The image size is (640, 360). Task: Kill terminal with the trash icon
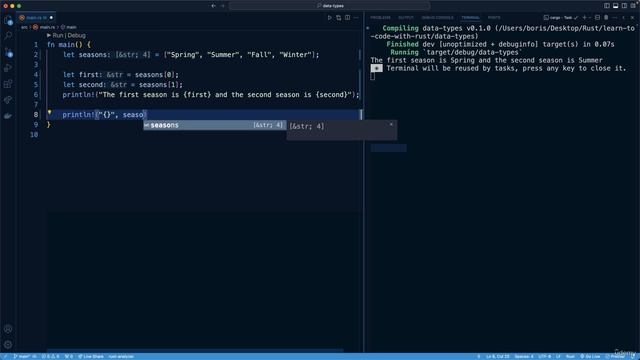[606, 18]
